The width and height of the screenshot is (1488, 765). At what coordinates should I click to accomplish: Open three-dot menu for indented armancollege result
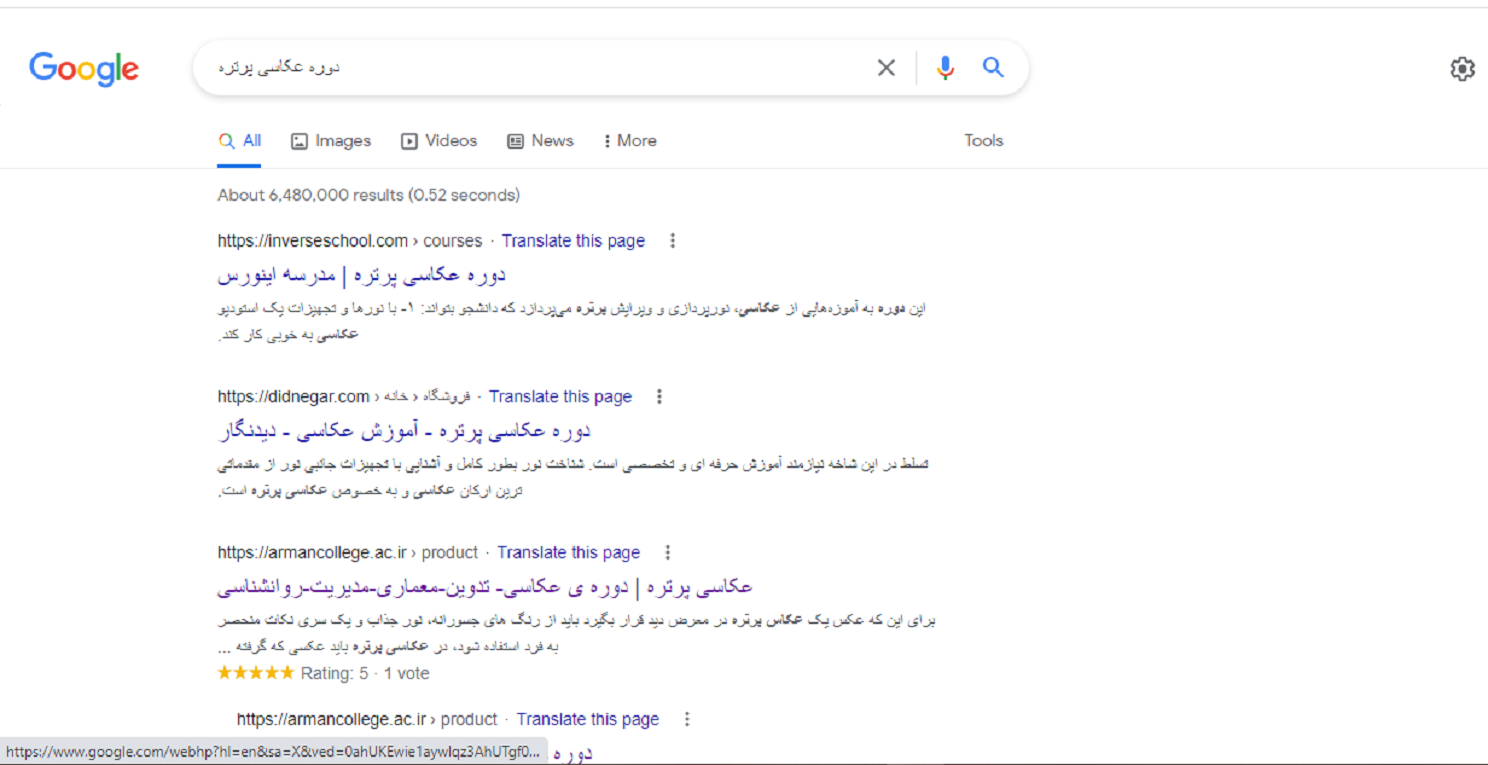pos(687,719)
